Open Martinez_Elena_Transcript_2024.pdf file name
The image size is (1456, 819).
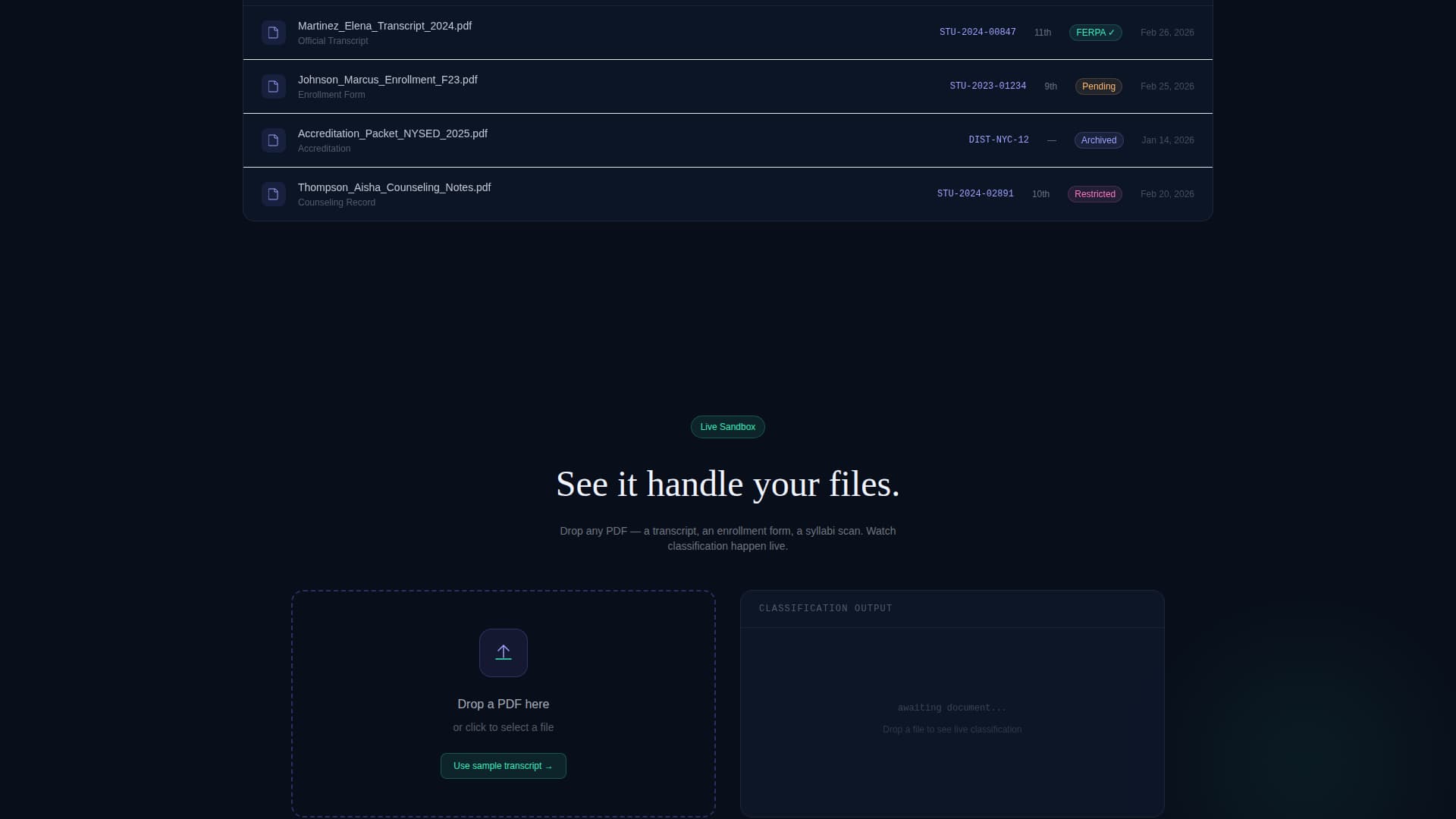pos(384,26)
